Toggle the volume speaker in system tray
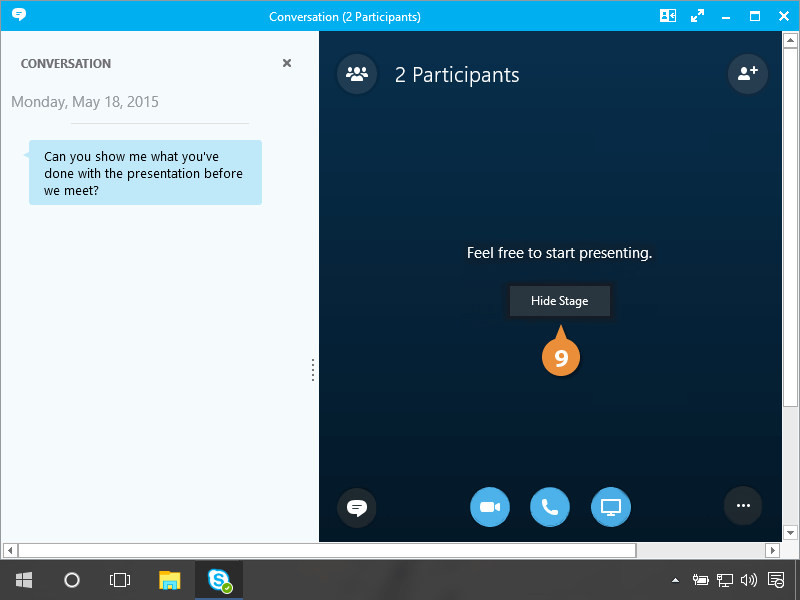This screenshot has width=800, height=600. click(x=748, y=580)
